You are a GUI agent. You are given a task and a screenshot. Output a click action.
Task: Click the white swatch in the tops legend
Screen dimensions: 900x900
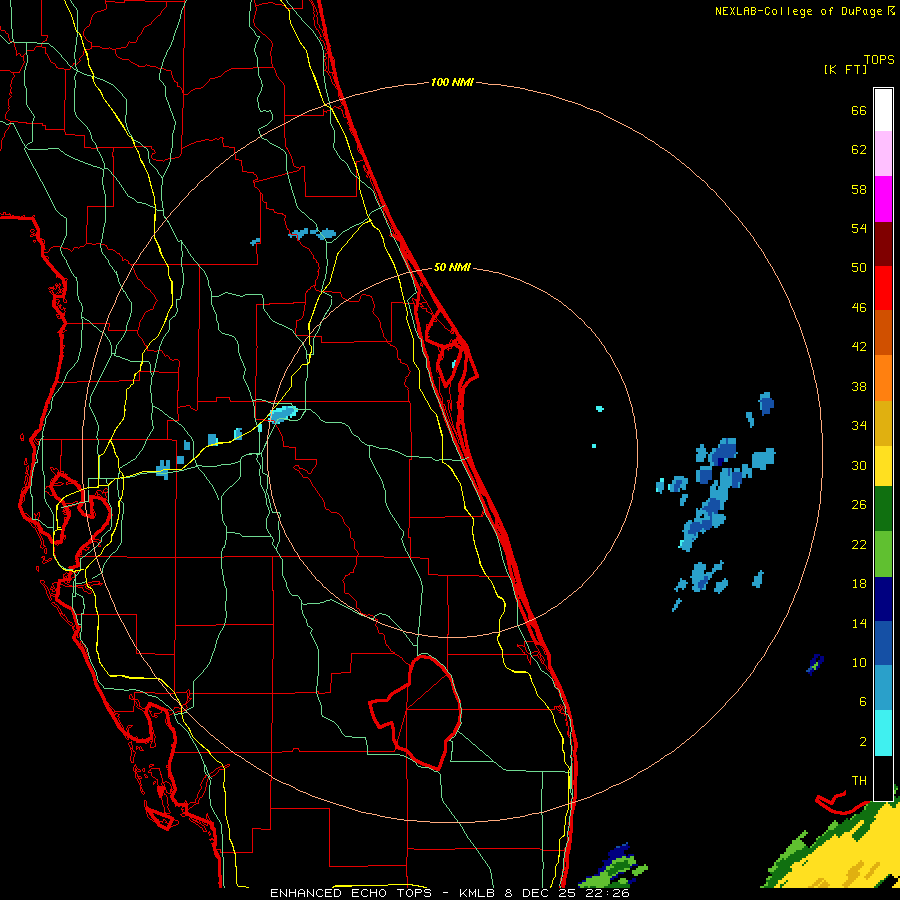click(883, 110)
